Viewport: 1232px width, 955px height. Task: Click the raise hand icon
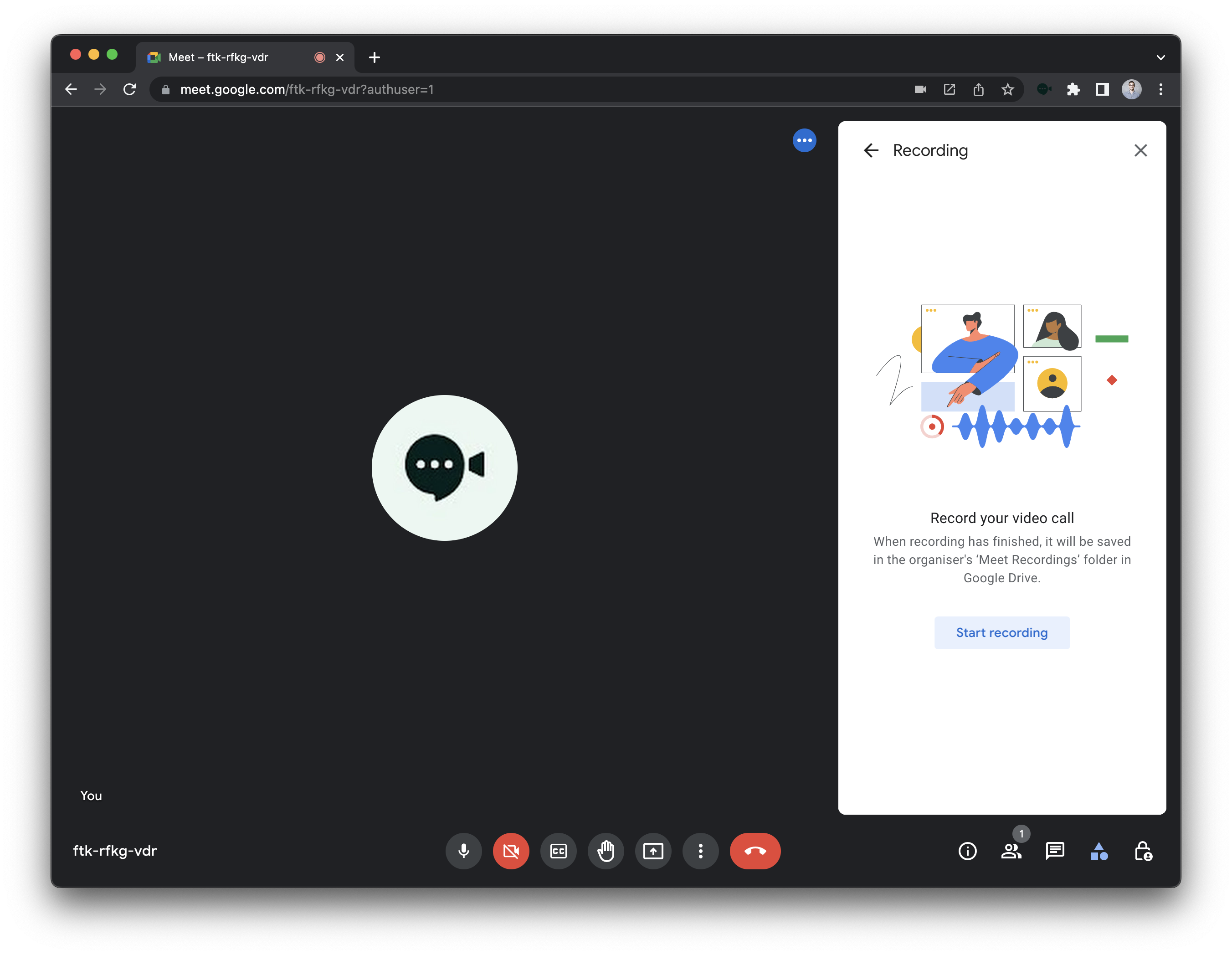[x=605, y=851]
